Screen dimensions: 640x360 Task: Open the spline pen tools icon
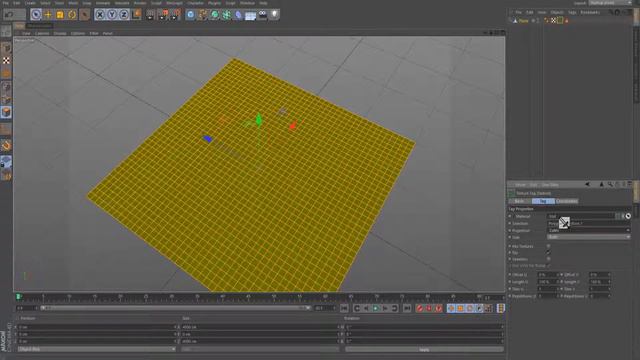coord(202,15)
